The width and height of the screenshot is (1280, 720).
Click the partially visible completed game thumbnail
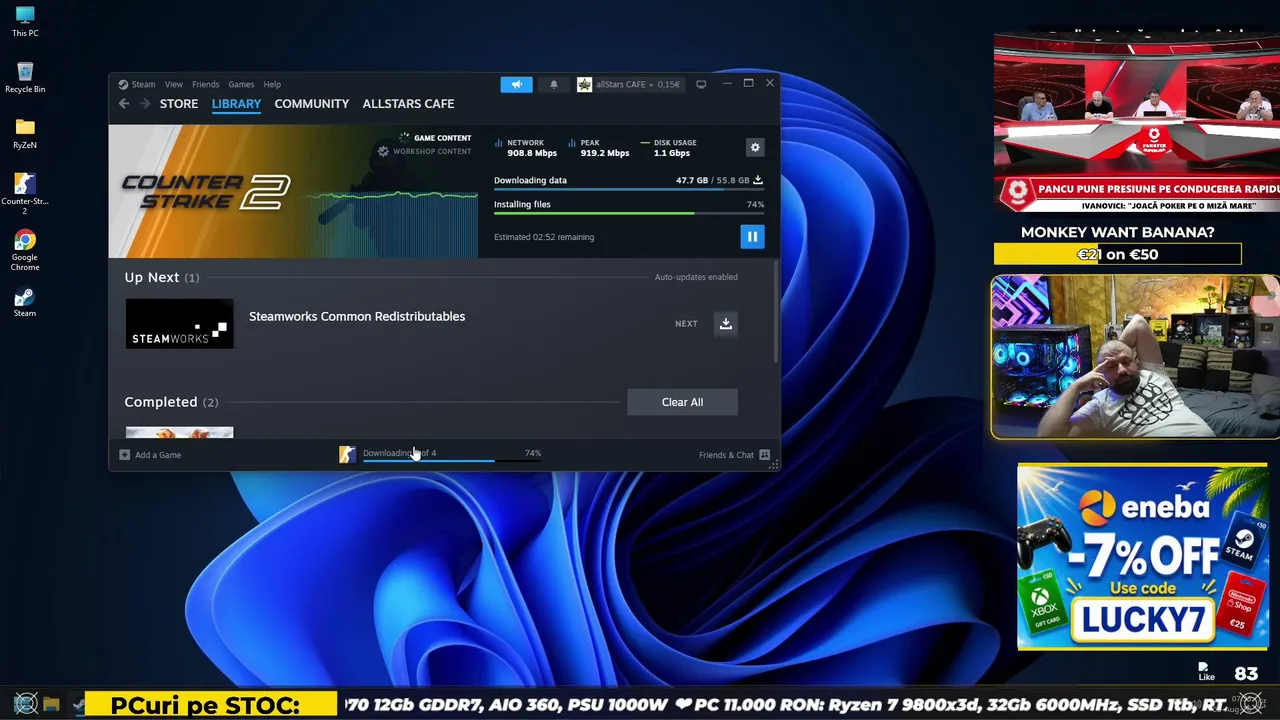[x=179, y=433]
